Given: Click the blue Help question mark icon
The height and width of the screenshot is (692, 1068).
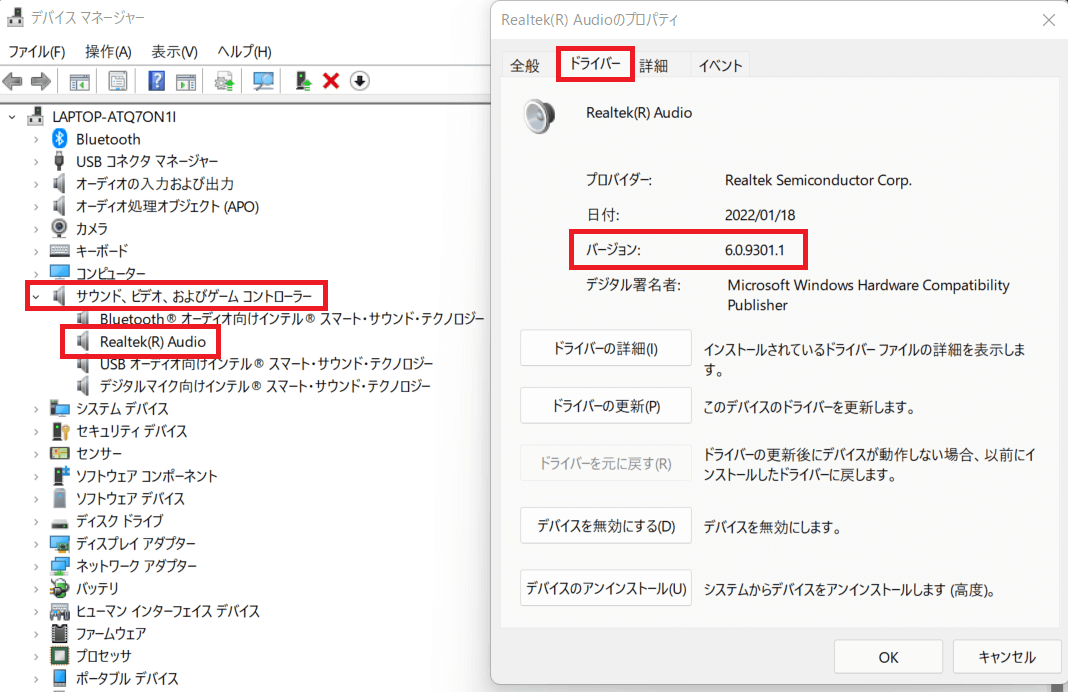Looking at the screenshot, I should (x=157, y=81).
